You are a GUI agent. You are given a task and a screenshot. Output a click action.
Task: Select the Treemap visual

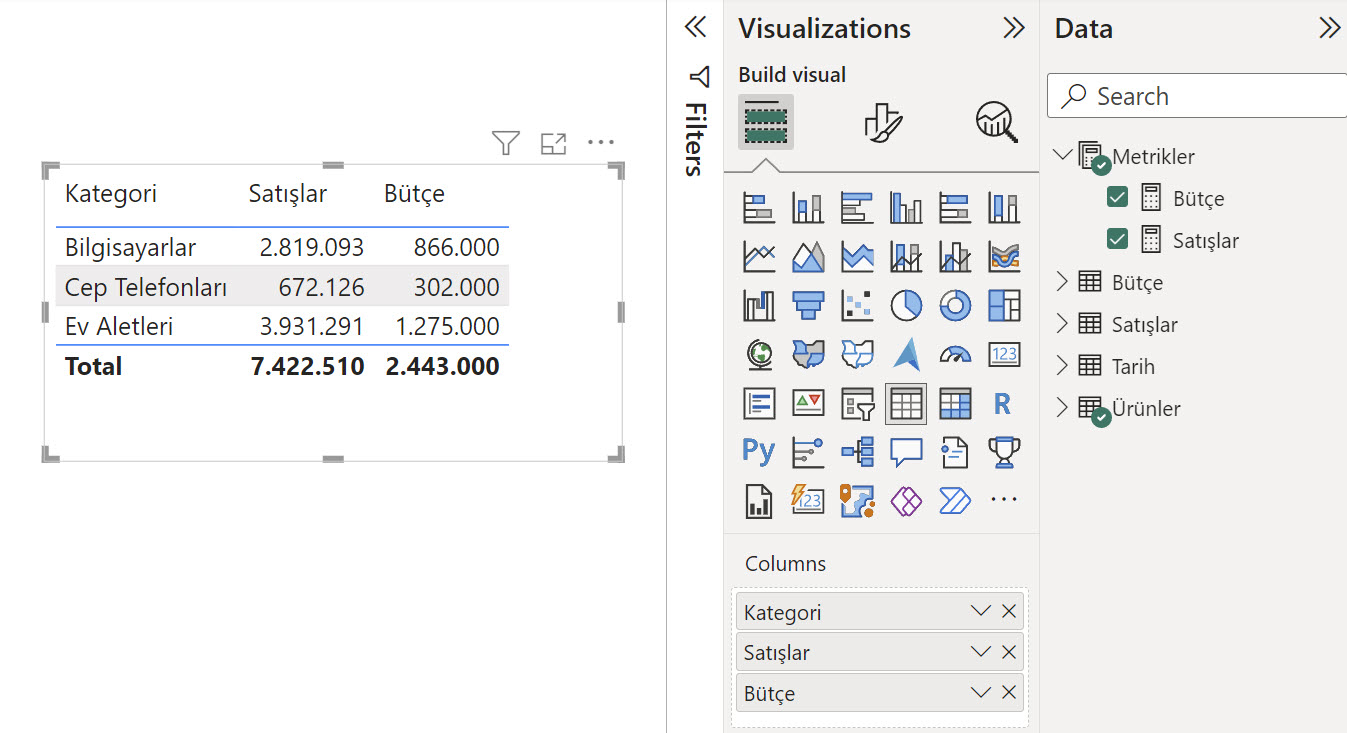(x=1004, y=305)
